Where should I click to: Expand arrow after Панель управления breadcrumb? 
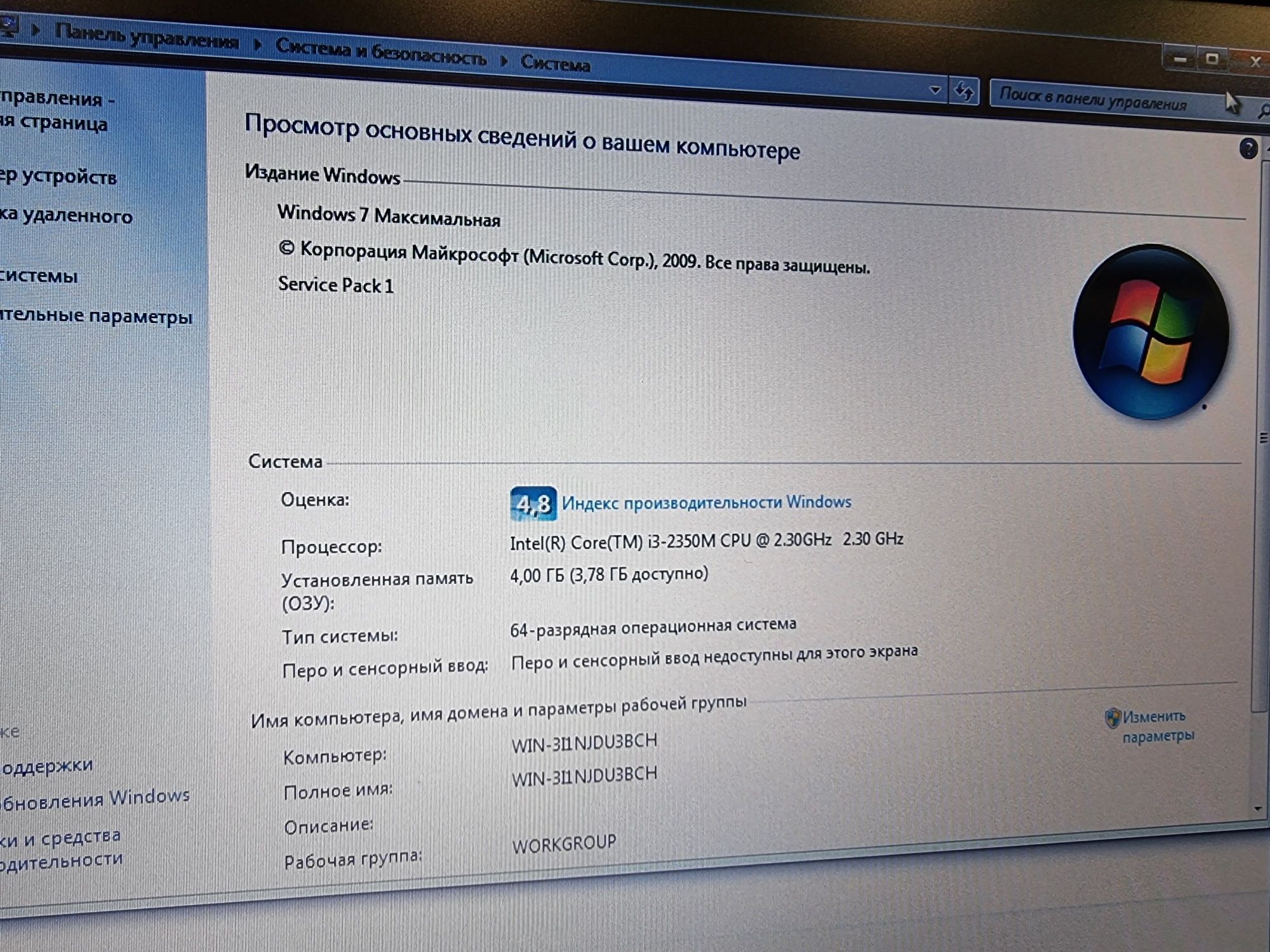point(257,44)
